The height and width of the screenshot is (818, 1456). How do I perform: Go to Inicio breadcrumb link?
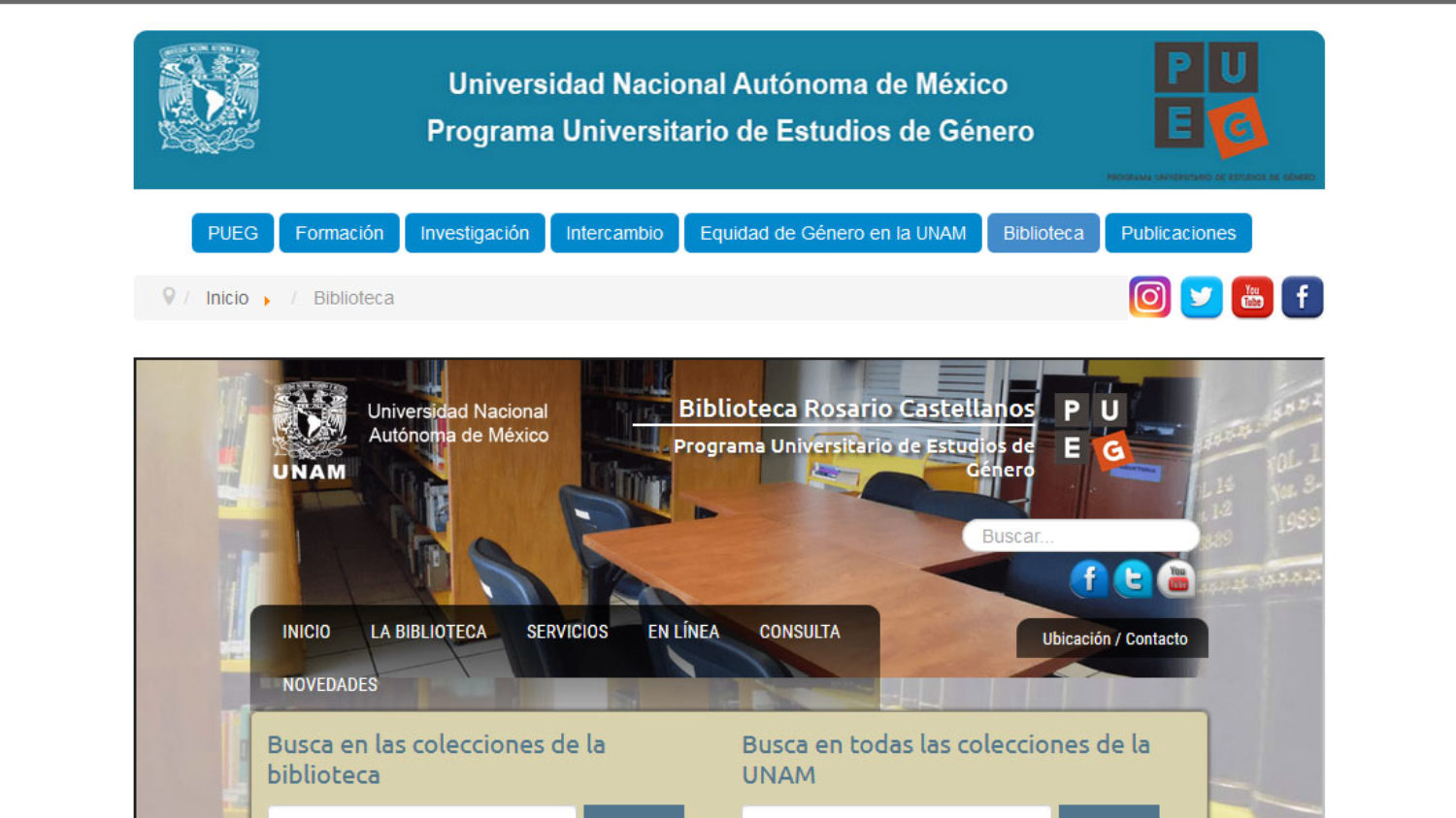[227, 298]
